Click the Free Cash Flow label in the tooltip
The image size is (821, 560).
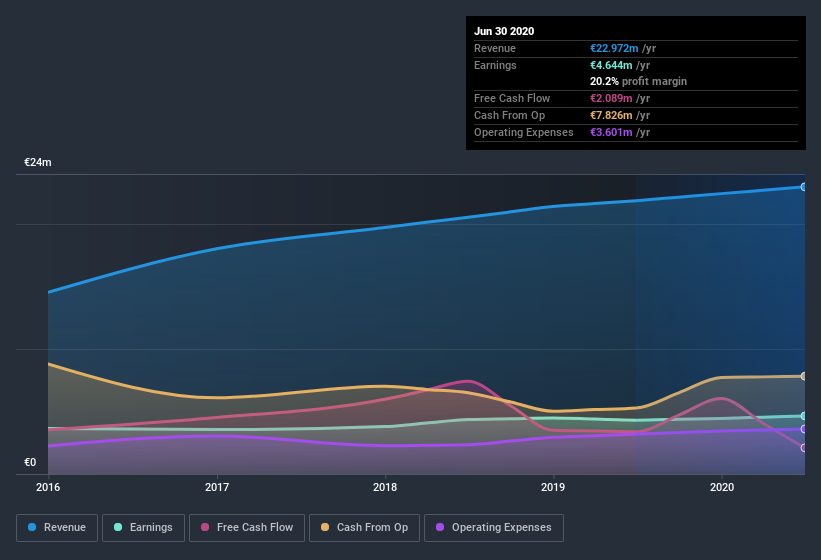click(x=512, y=98)
